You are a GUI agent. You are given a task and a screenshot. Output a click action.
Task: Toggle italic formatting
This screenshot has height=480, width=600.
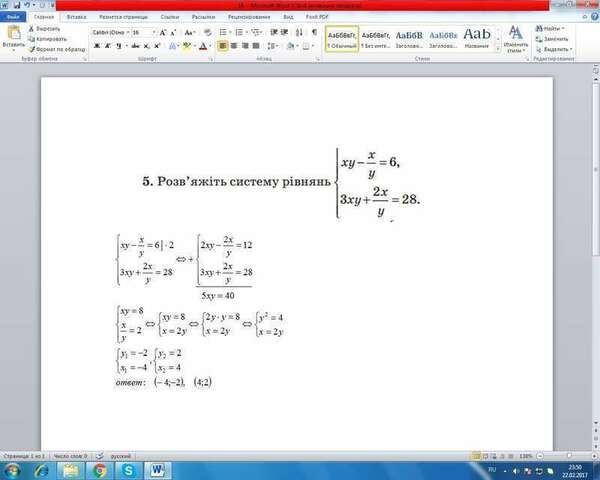(x=108, y=46)
